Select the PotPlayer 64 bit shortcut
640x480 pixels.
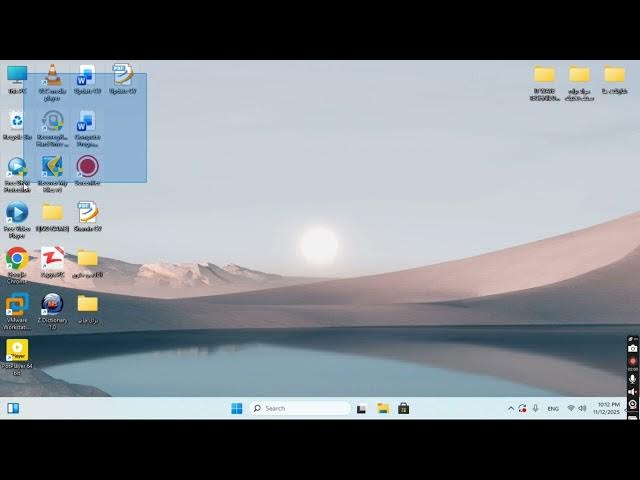tap(17, 357)
